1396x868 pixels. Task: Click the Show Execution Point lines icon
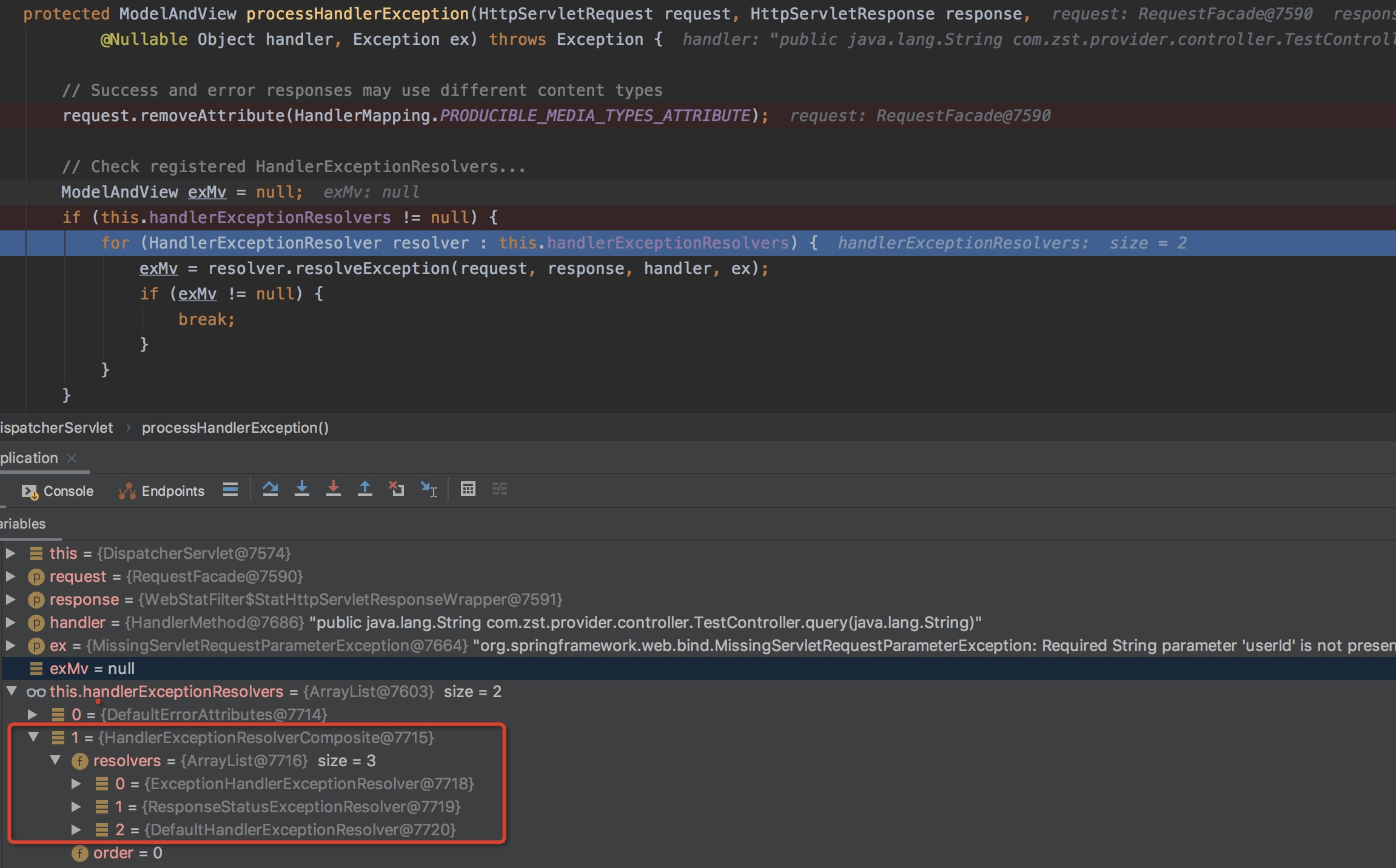coord(230,489)
